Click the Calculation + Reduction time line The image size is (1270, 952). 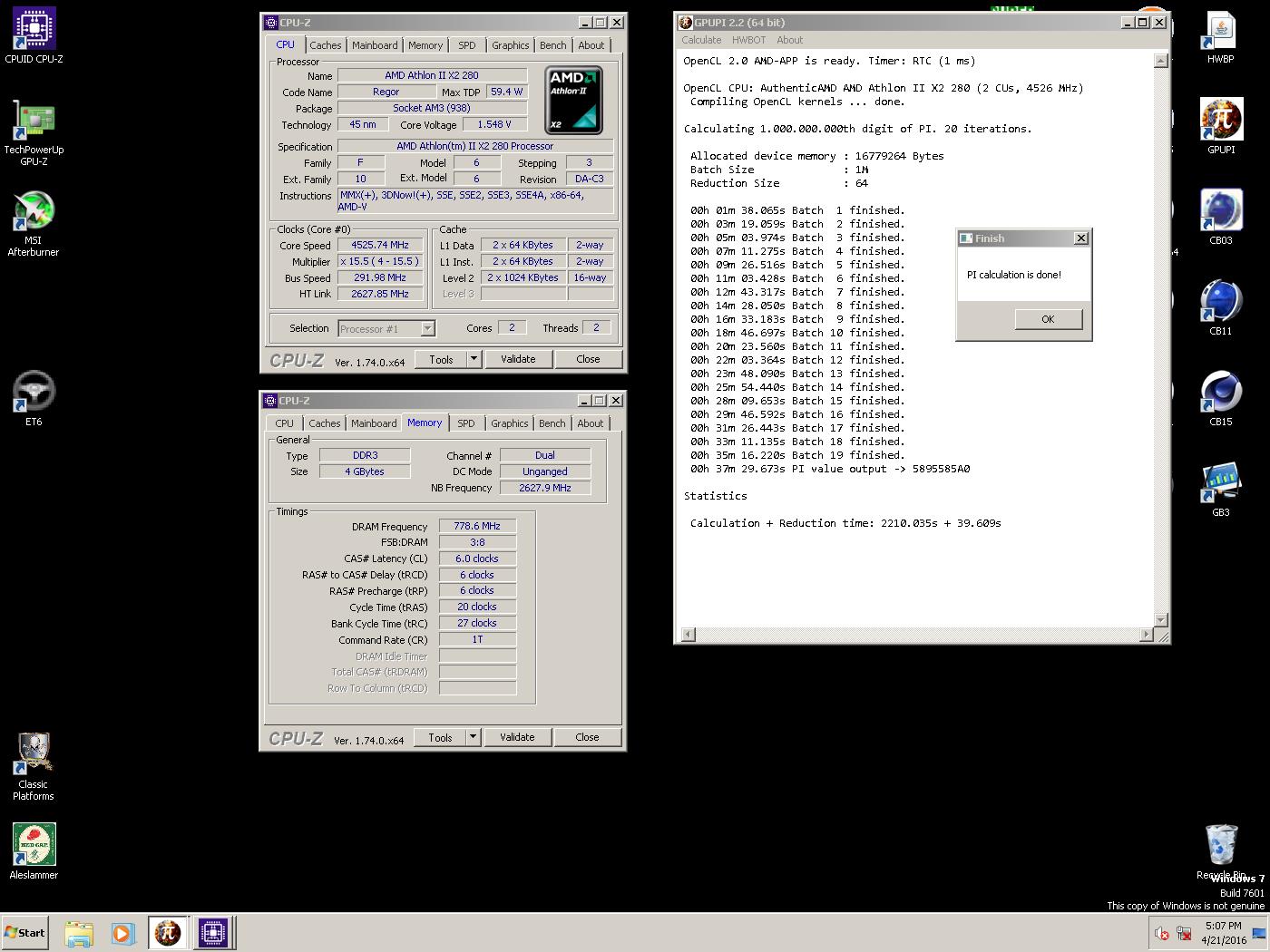click(845, 523)
